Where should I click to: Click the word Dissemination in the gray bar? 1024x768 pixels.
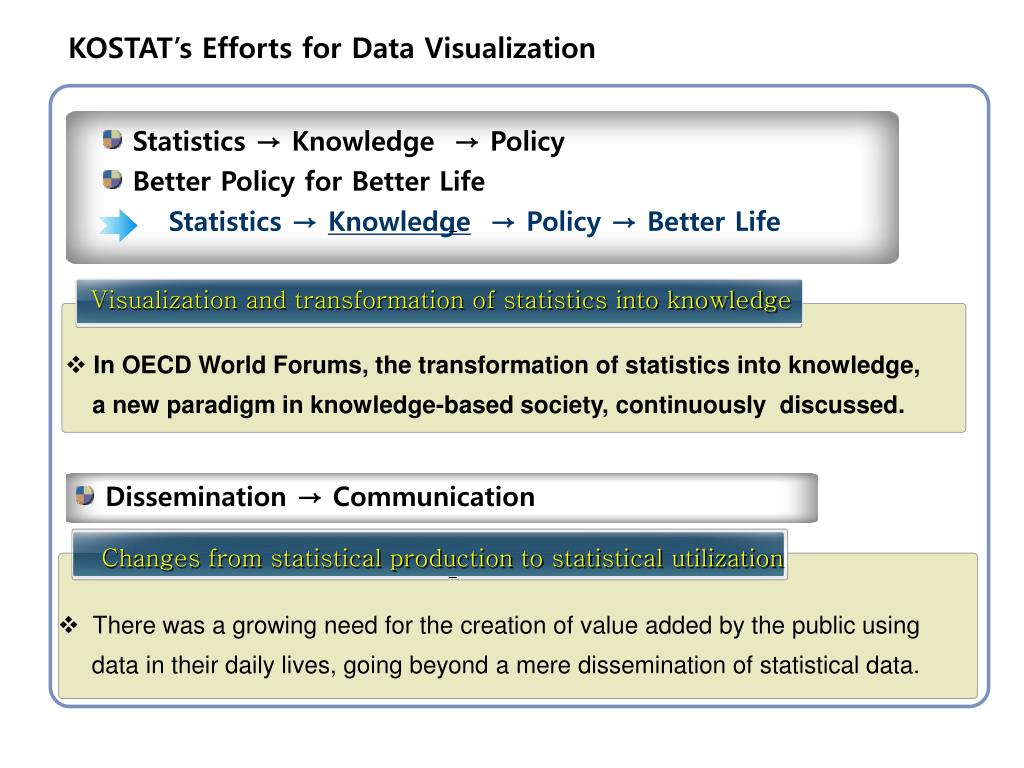click(196, 497)
